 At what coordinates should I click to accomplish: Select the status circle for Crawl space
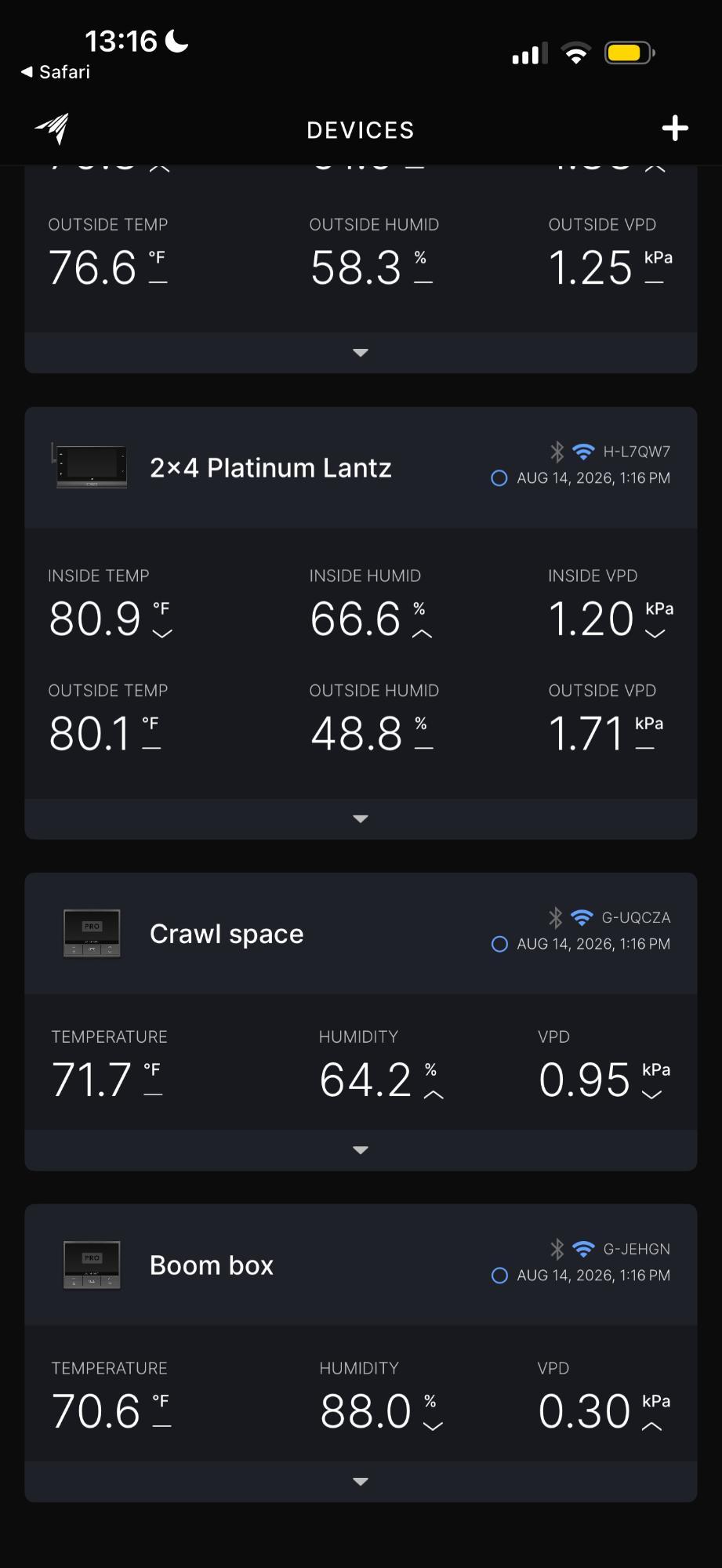pos(499,944)
